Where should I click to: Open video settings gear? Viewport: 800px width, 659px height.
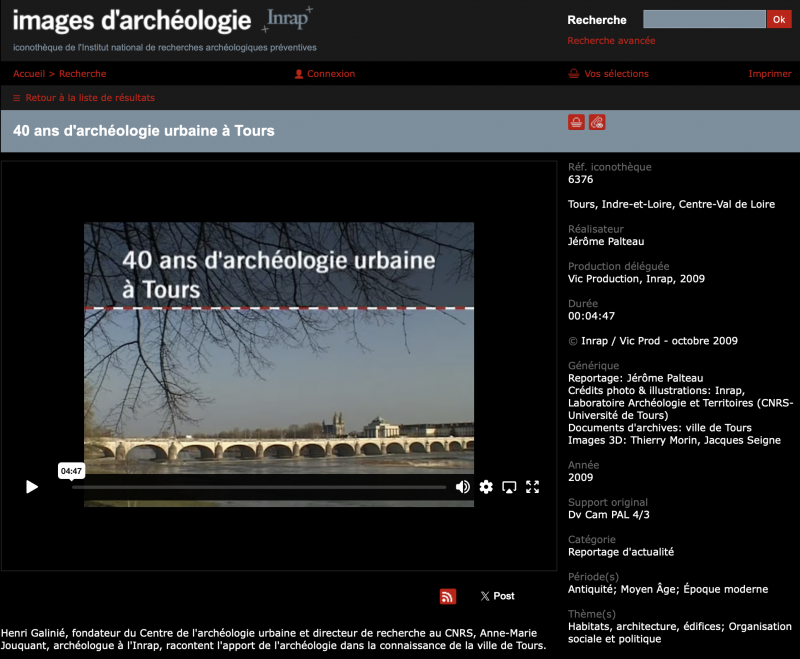[486, 487]
